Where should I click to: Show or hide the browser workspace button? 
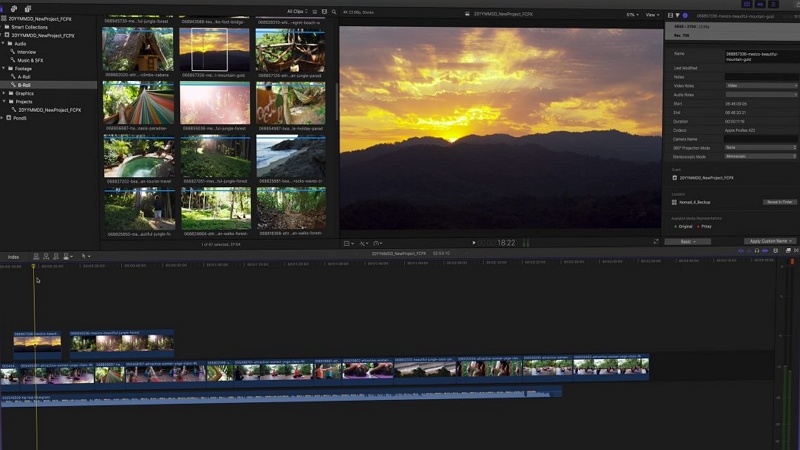pos(747,4)
